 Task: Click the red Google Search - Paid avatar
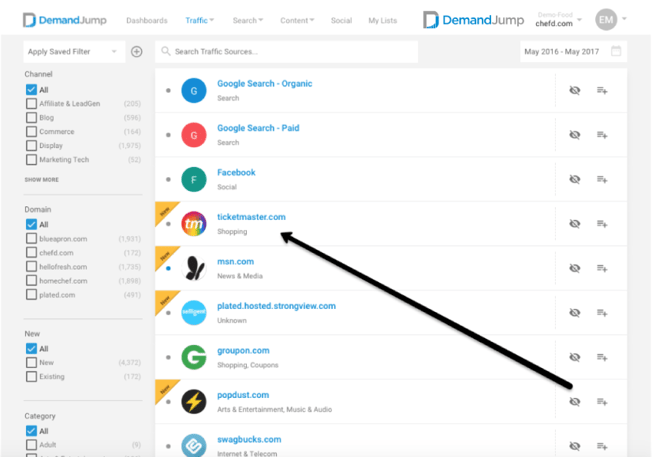(x=194, y=135)
